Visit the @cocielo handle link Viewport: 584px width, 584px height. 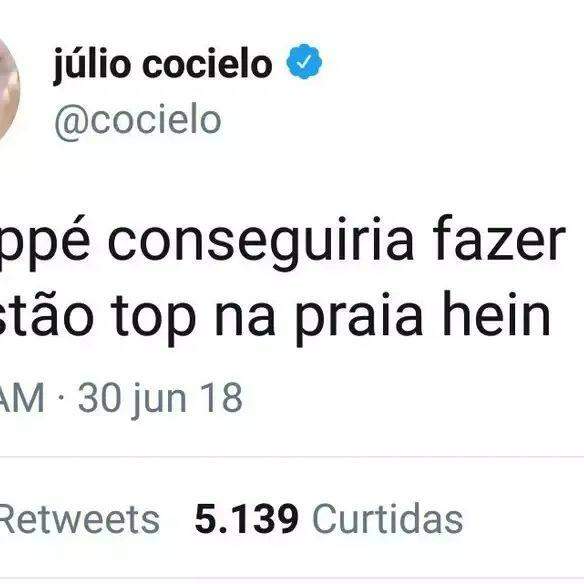(x=138, y=121)
